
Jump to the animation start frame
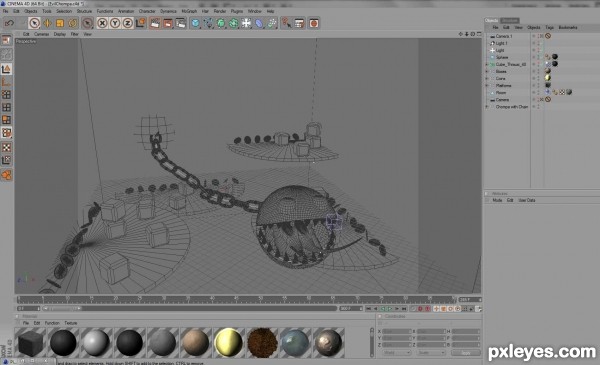[x=368, y=309]
